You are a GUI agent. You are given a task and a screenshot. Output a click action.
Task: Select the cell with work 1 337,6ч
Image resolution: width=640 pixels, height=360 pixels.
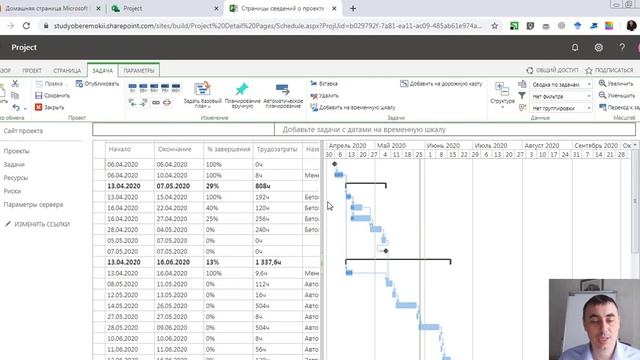278,262
